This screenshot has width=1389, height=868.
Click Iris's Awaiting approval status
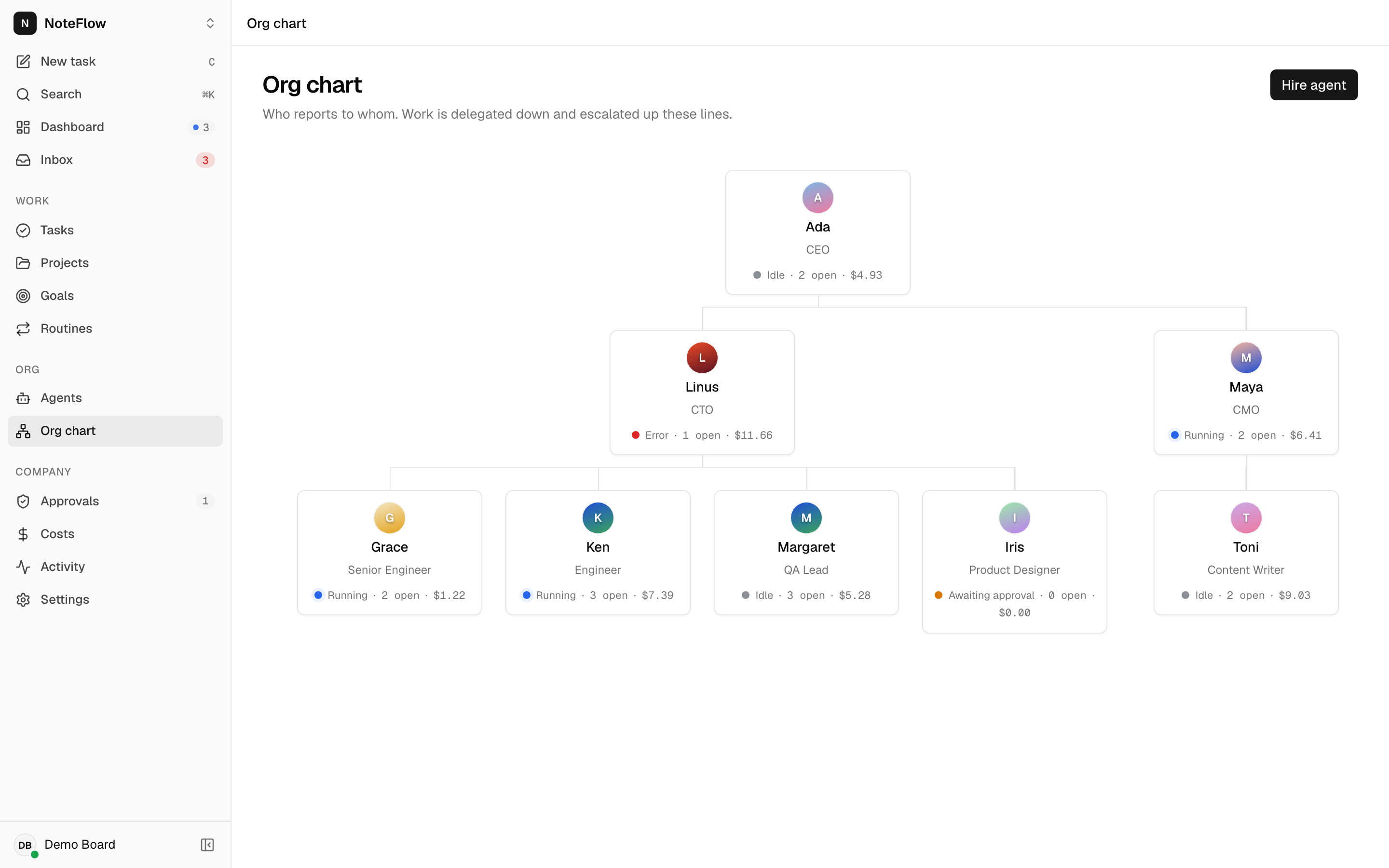click(x=991, y=596)
